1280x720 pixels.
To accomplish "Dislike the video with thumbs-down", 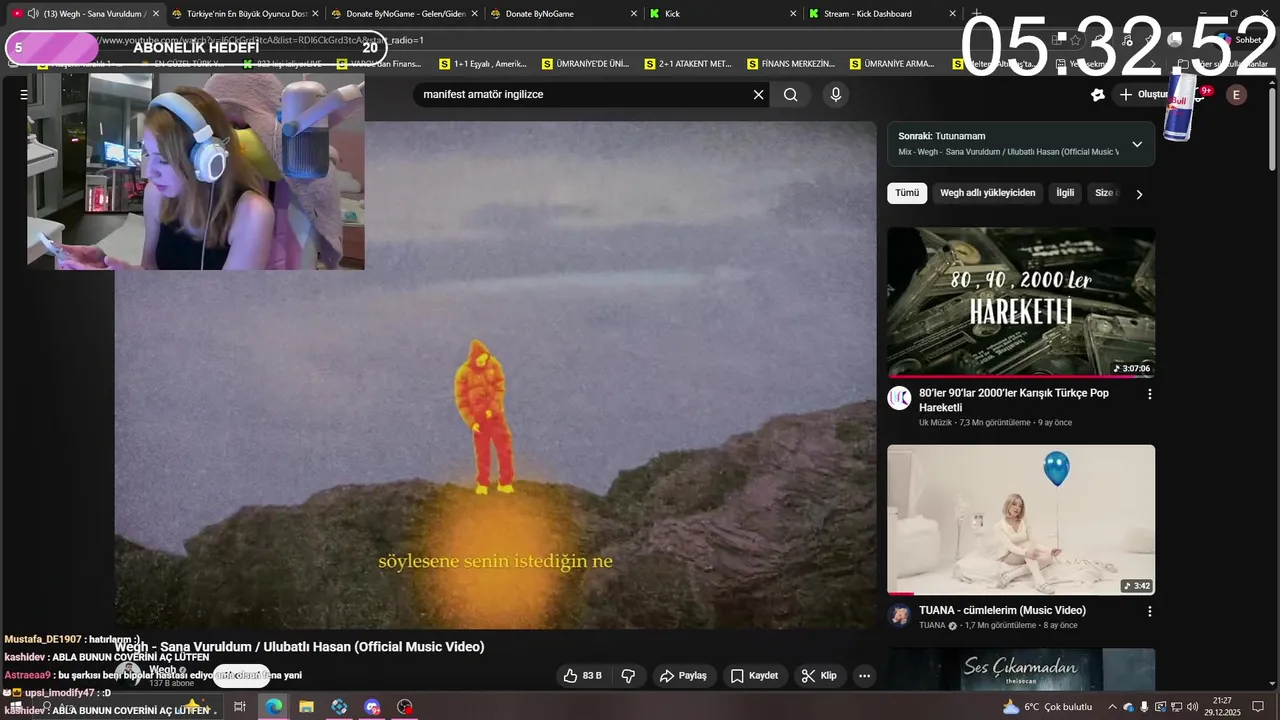I will pyautogui.click(x=628, y=676).
